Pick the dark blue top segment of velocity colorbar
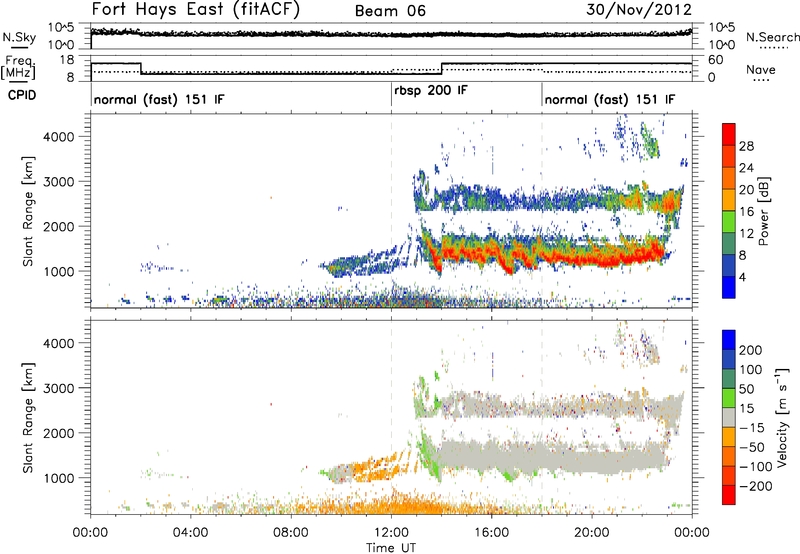The image size is (800, 554). pyautogui.click(x=729, y=340)
